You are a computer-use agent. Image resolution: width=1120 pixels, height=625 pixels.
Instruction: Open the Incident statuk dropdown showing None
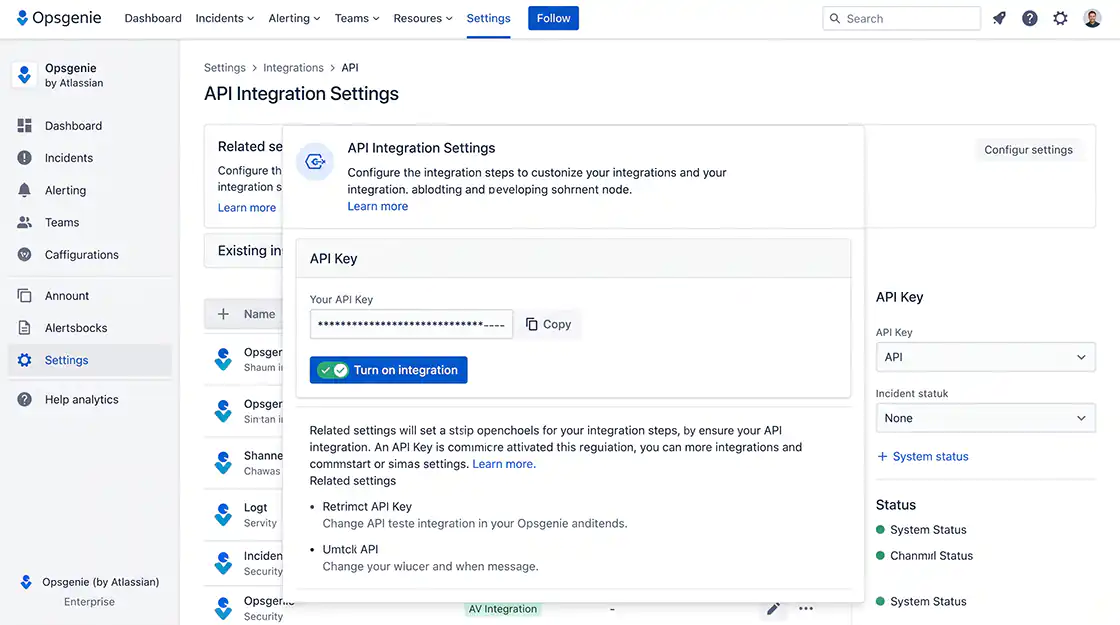[x=985, y=419]
